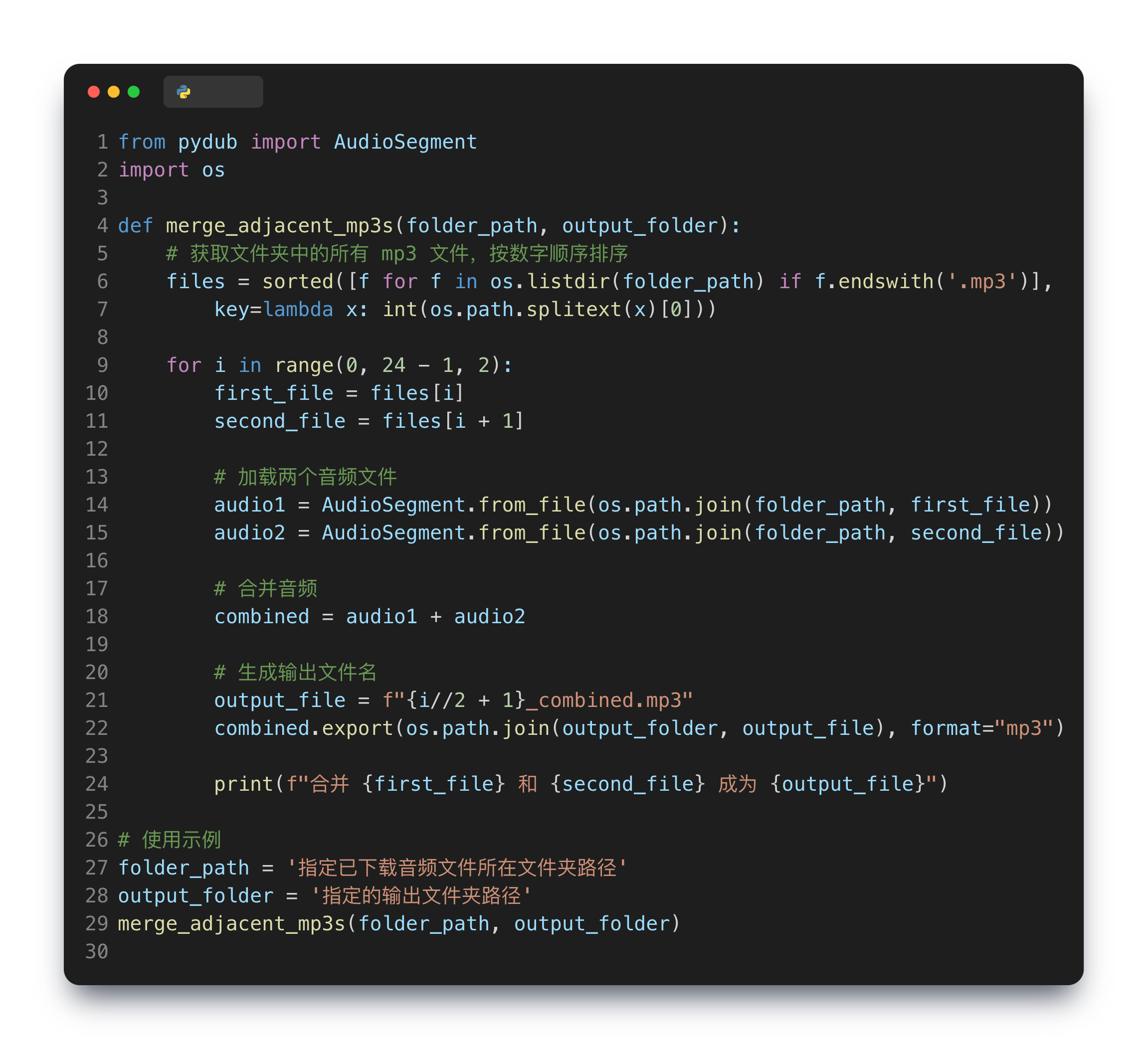Click the sorted call on line 6
The height and width of the screenshot is (1049, 1148).
click(297, 281)
